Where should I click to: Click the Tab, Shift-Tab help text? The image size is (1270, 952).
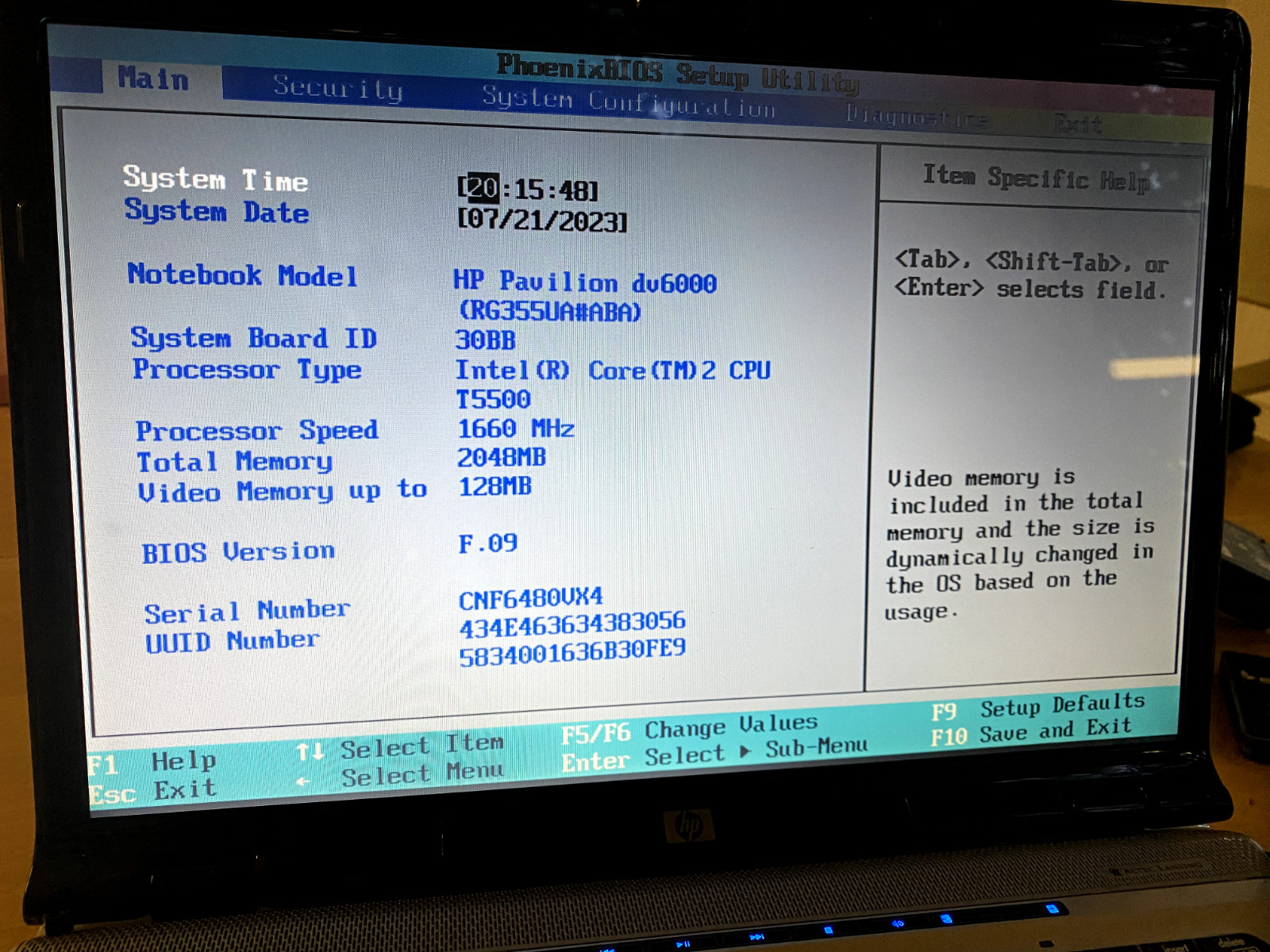(1032, 274)
